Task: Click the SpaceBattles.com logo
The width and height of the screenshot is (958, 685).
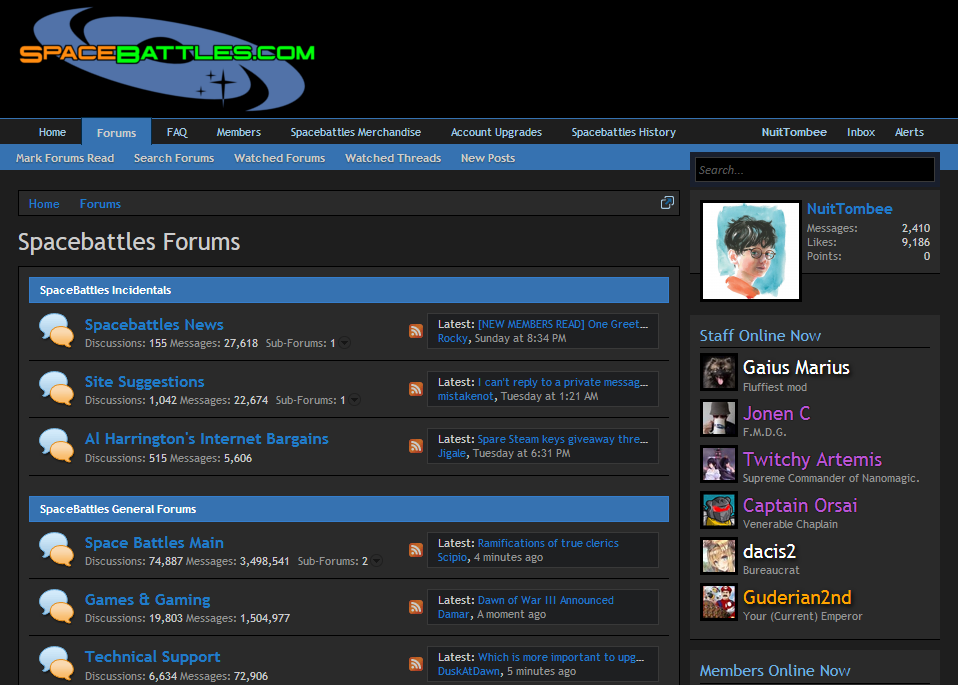Action: click(167, 58)
